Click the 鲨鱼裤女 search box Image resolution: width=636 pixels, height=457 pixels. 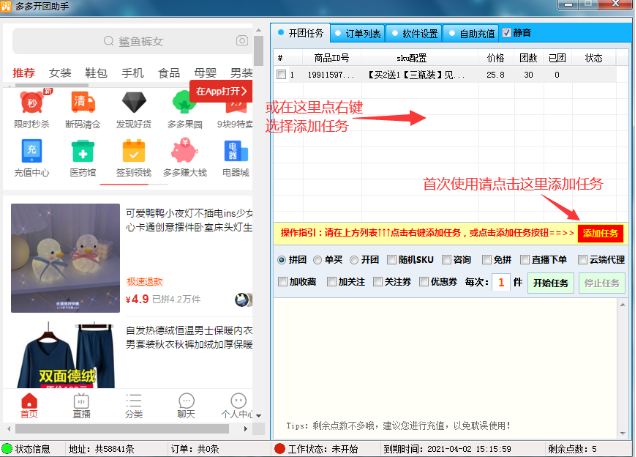point(133,41)
